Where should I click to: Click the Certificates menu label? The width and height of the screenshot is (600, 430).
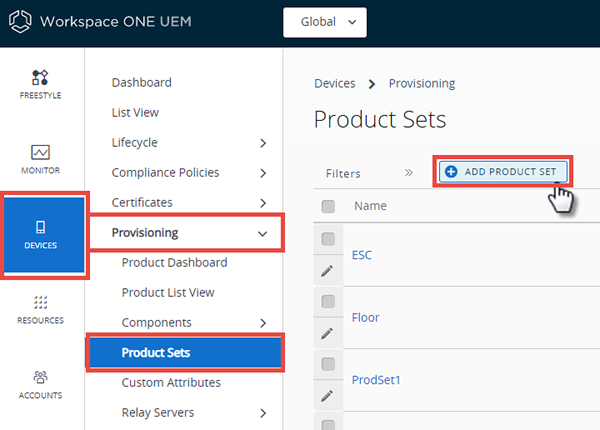[x=142, y=202]
